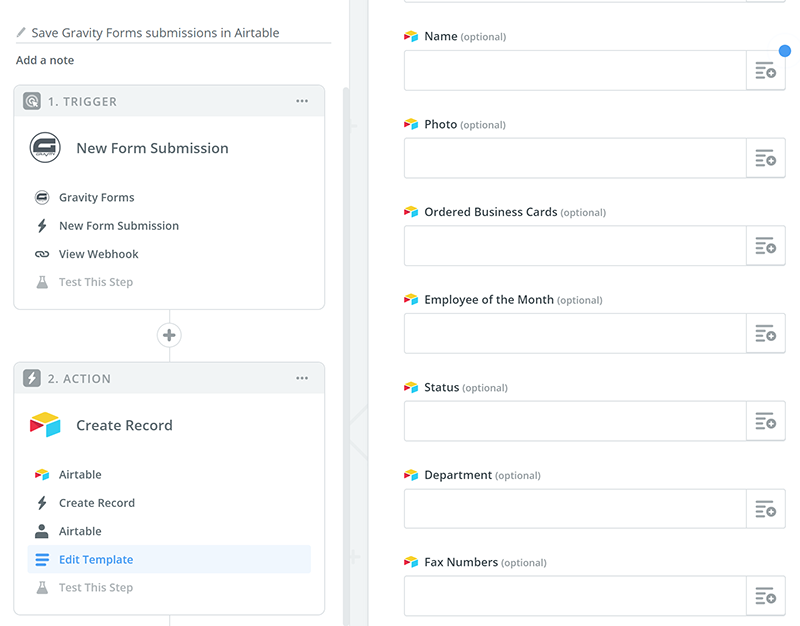The width and height of the screenshot is (800, 626).
Task: Click into the Department input field
Action: (x=575, y=509)
